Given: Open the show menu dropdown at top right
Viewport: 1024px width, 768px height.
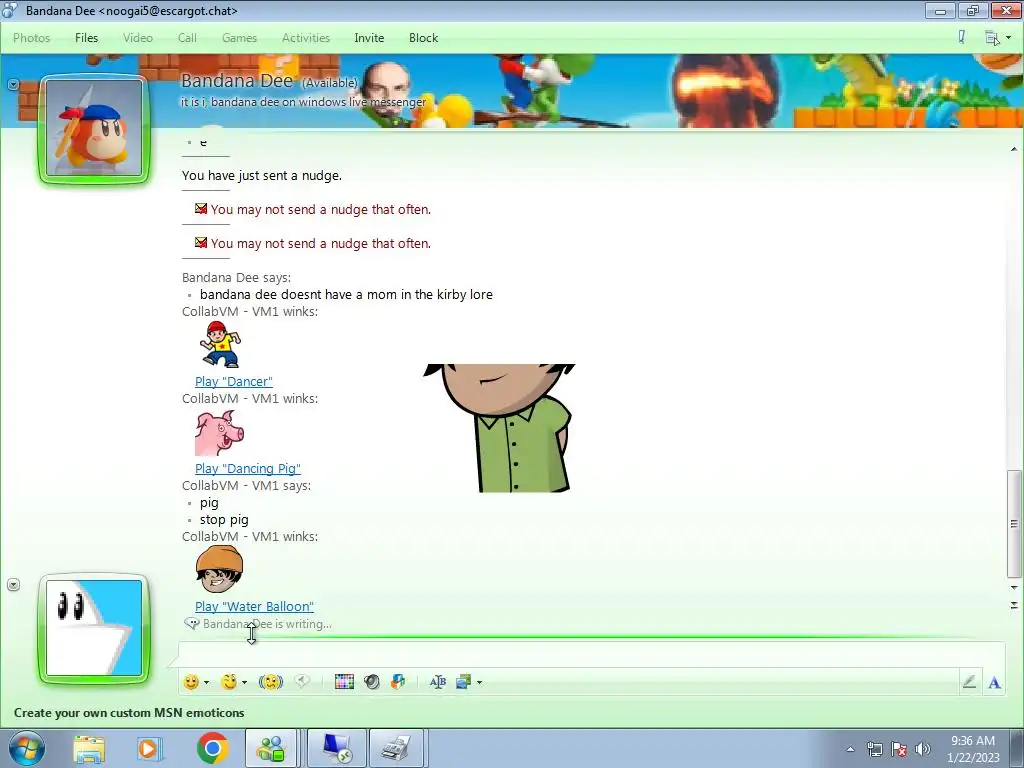Looking at the screenshot, I should tap(997, 38).
